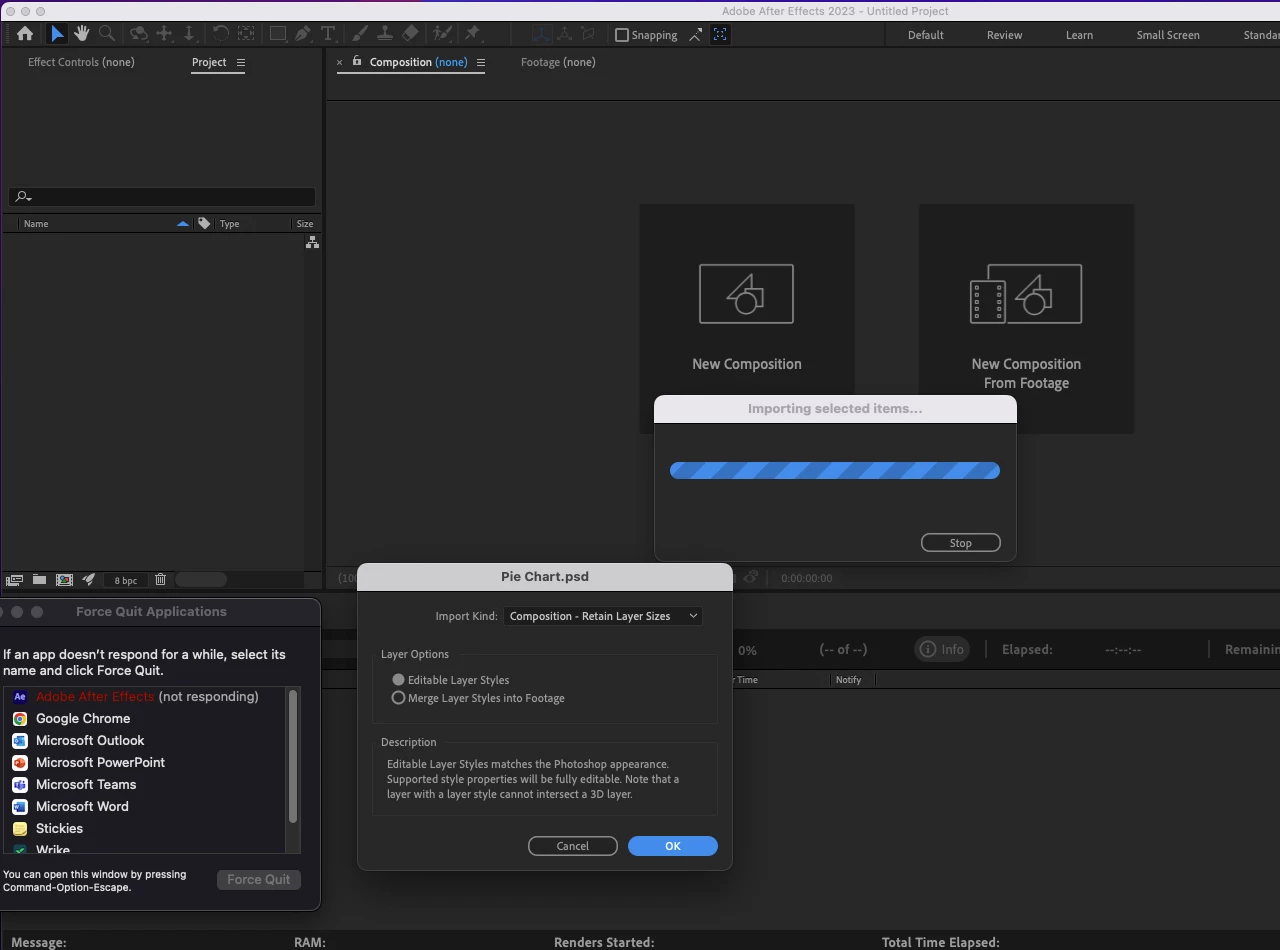Select the Eraser tool
Viewport: 1280px width, 950px height.
point(409,34)
